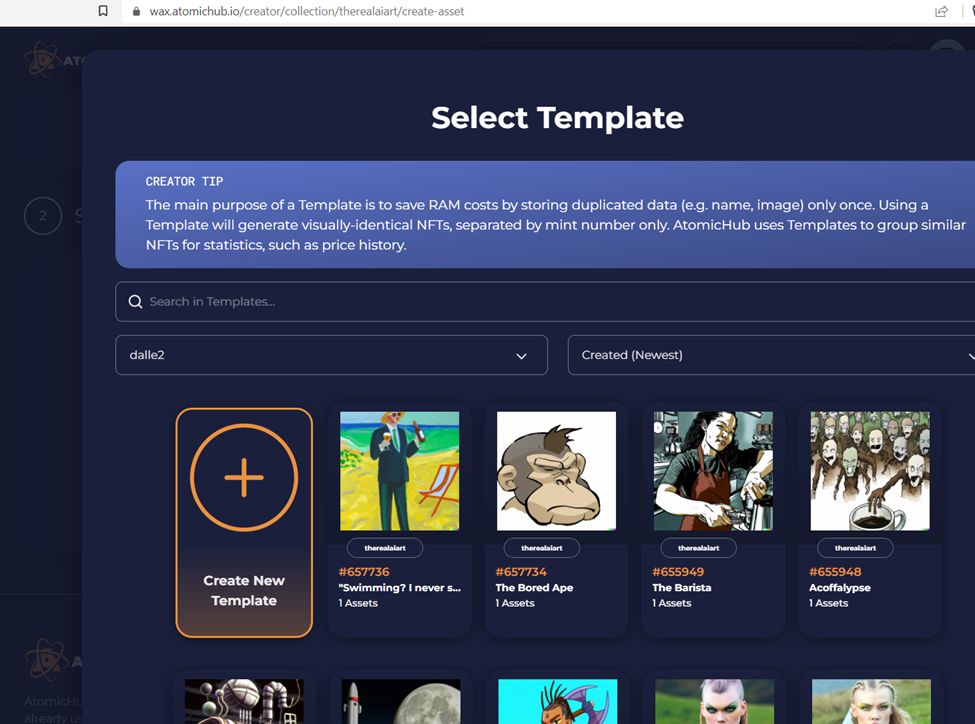Screen dimensions: 975x724
Task: Select the purple mohawk woman template thumbnail
Action: [714, 702]
